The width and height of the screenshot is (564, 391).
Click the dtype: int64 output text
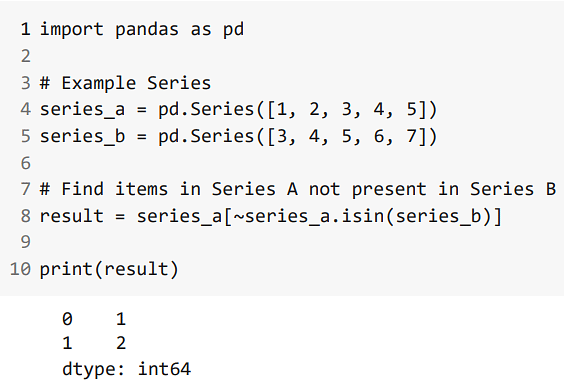click(x=126, y=369)
